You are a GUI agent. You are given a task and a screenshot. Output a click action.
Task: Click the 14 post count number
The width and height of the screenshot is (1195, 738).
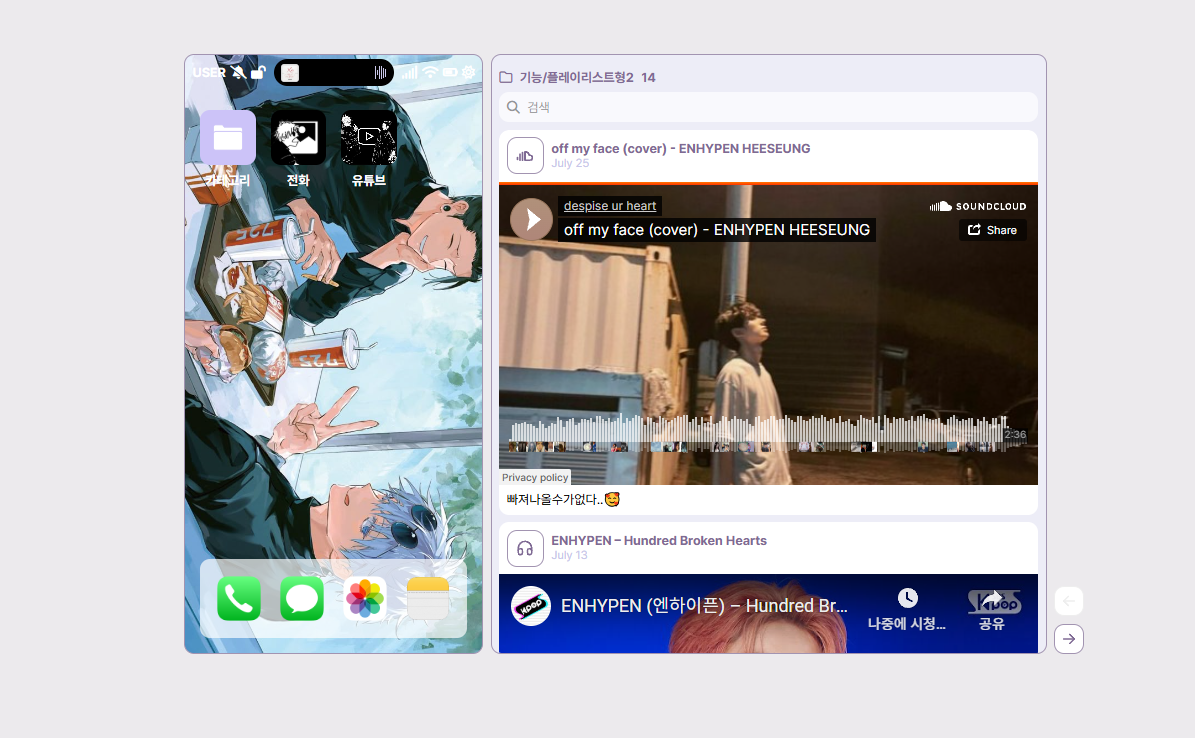tap(648, 77)
